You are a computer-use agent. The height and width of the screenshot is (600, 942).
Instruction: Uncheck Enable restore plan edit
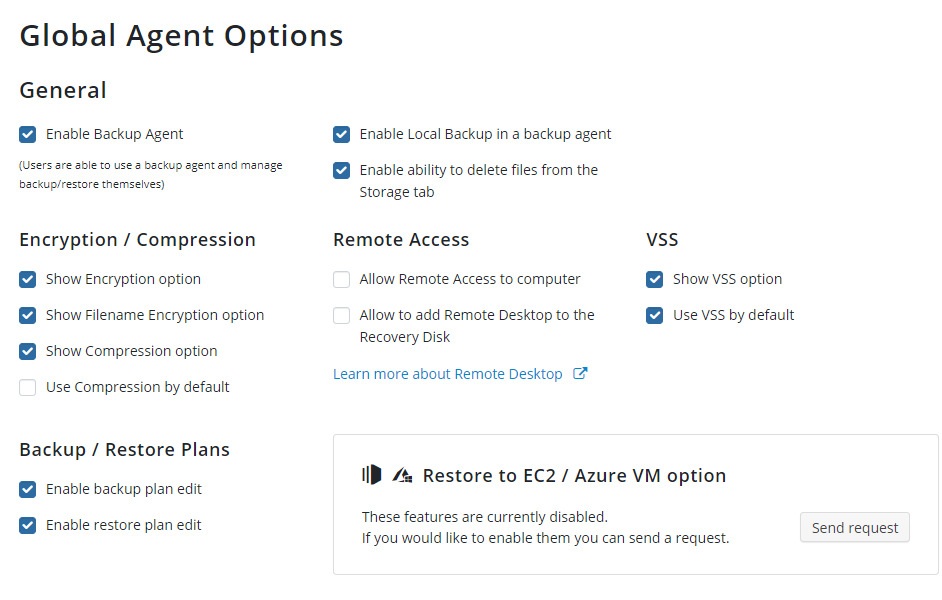pyautogui.click(x=28, y=526)
